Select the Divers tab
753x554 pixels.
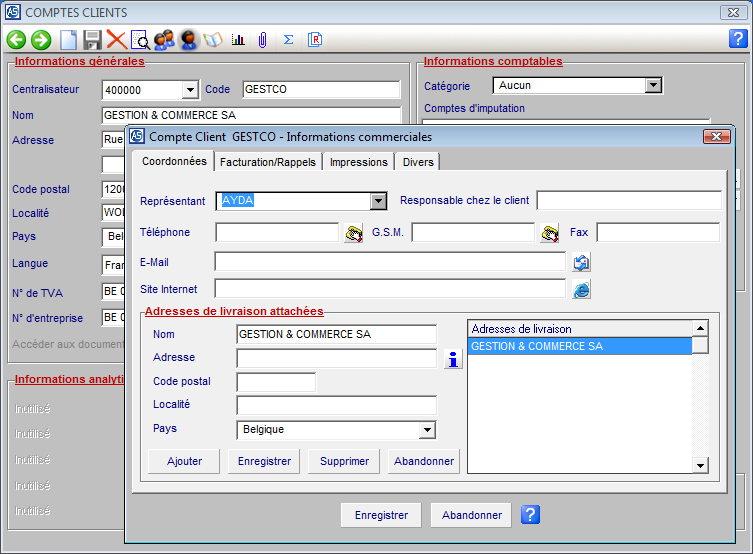tap(418, 162)
